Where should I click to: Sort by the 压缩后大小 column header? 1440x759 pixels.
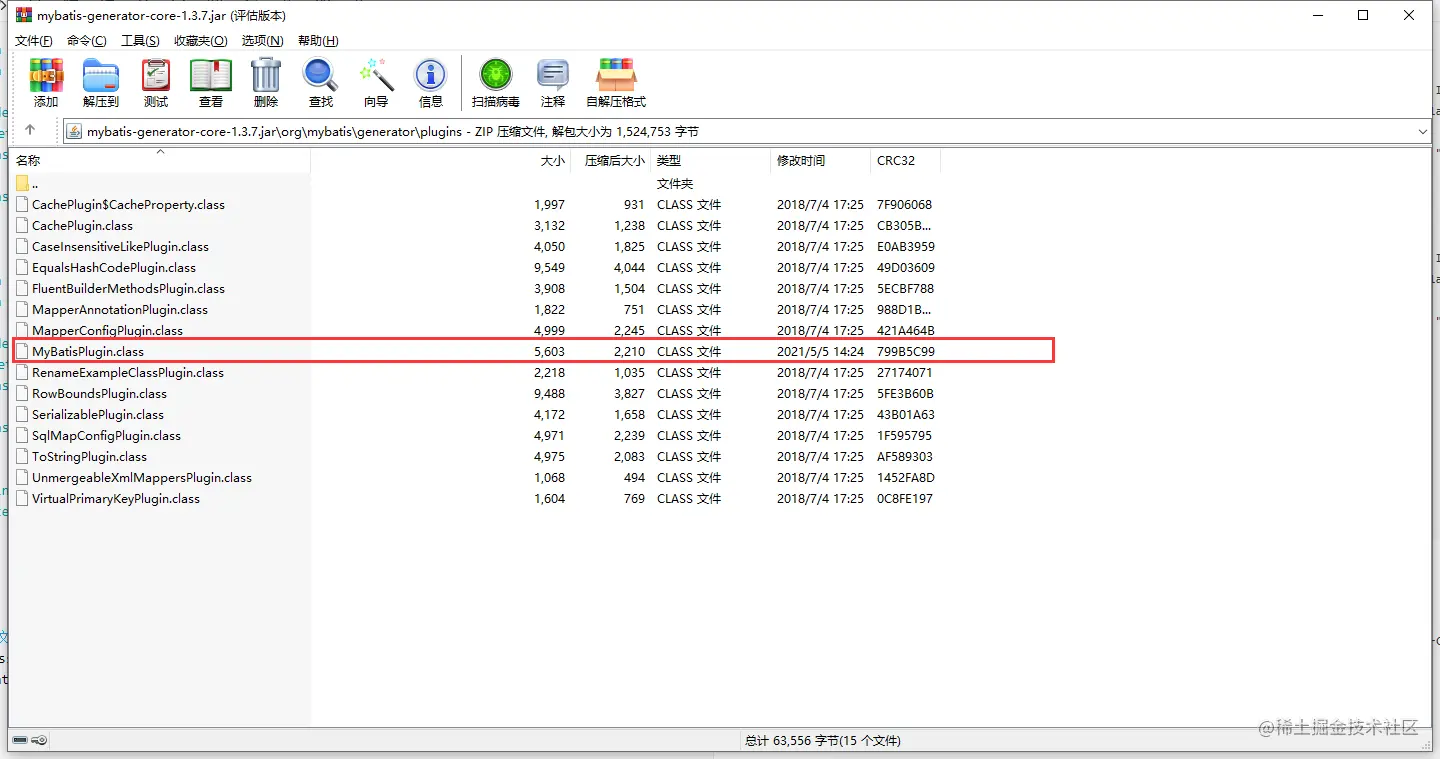point(610,160)
